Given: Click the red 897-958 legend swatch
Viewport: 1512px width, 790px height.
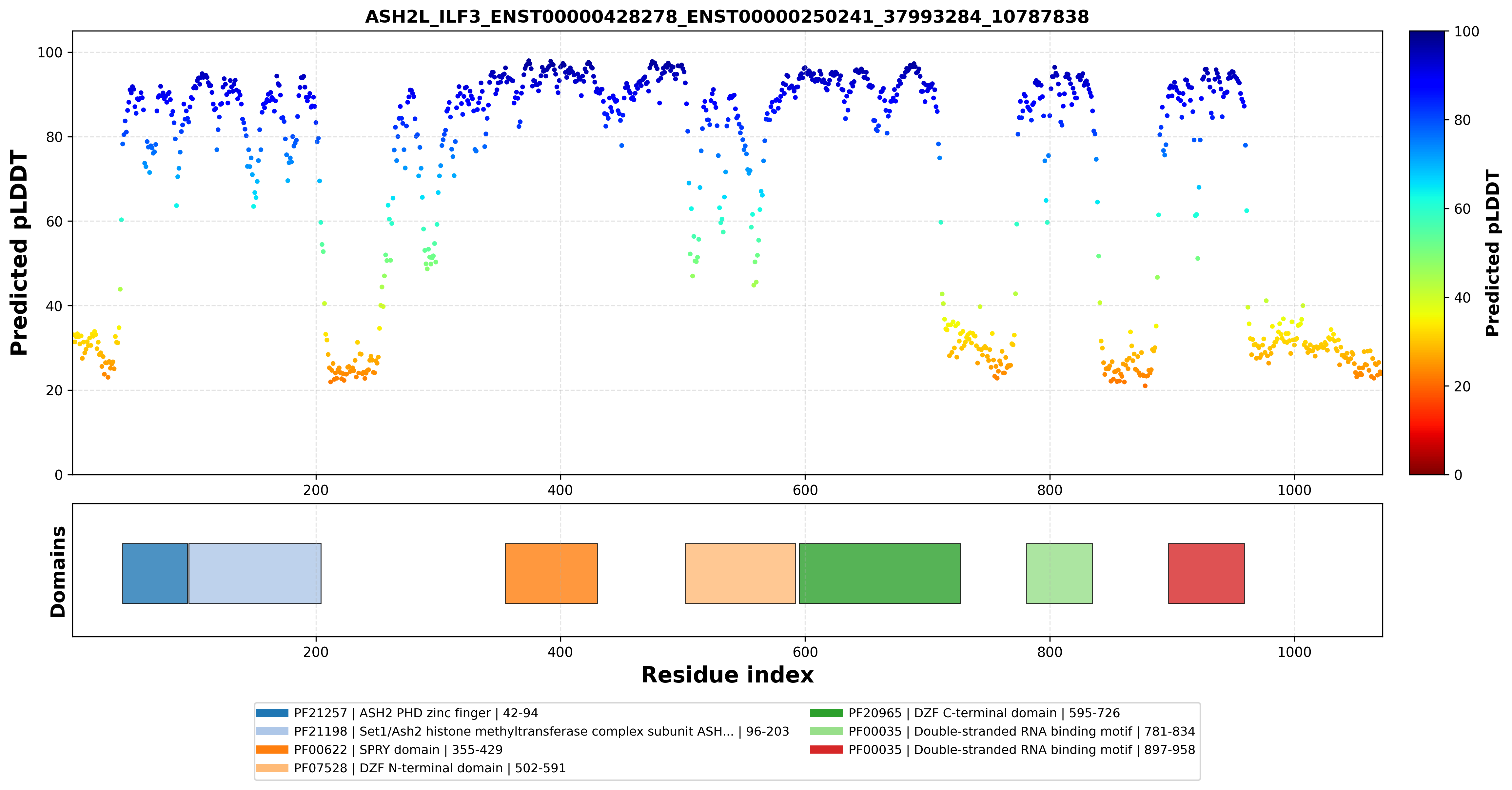Looking at the screenshot, I should (x=826, y=749).
